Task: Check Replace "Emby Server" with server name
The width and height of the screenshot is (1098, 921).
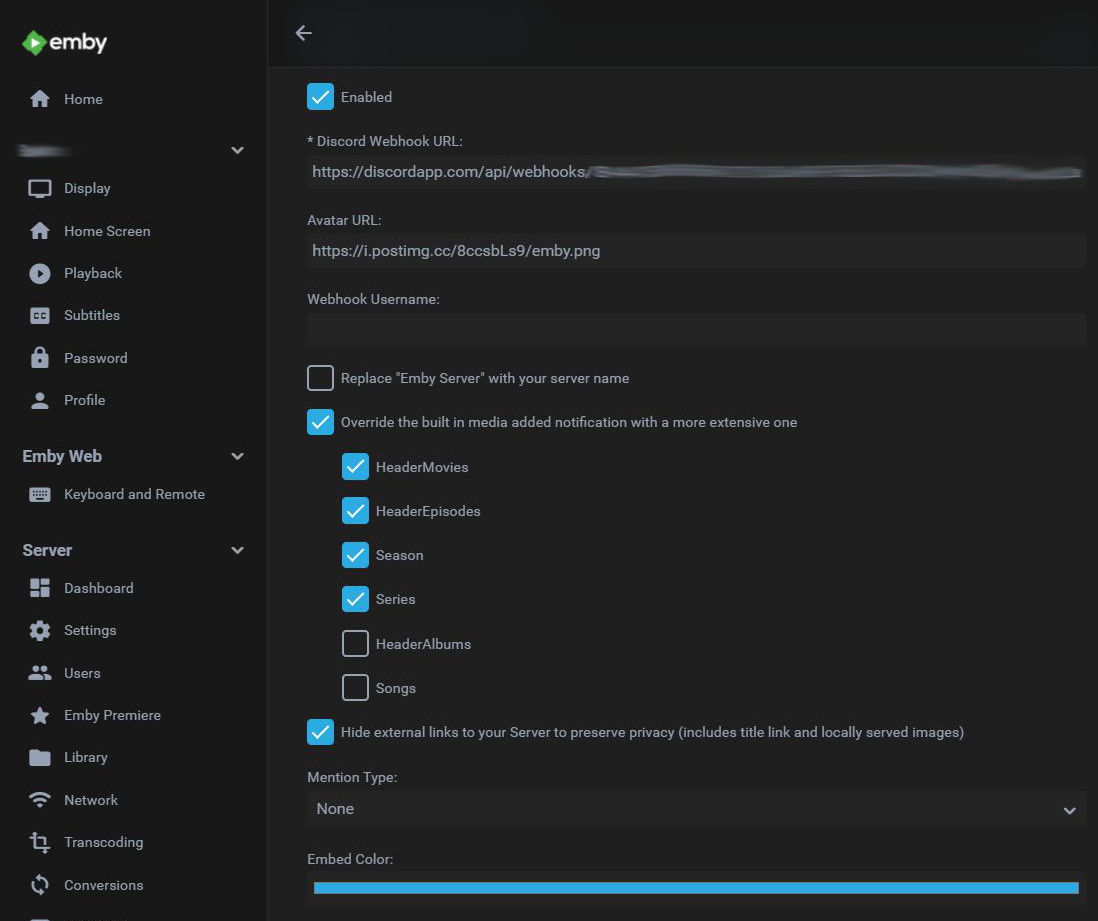Action: [320, 378]
